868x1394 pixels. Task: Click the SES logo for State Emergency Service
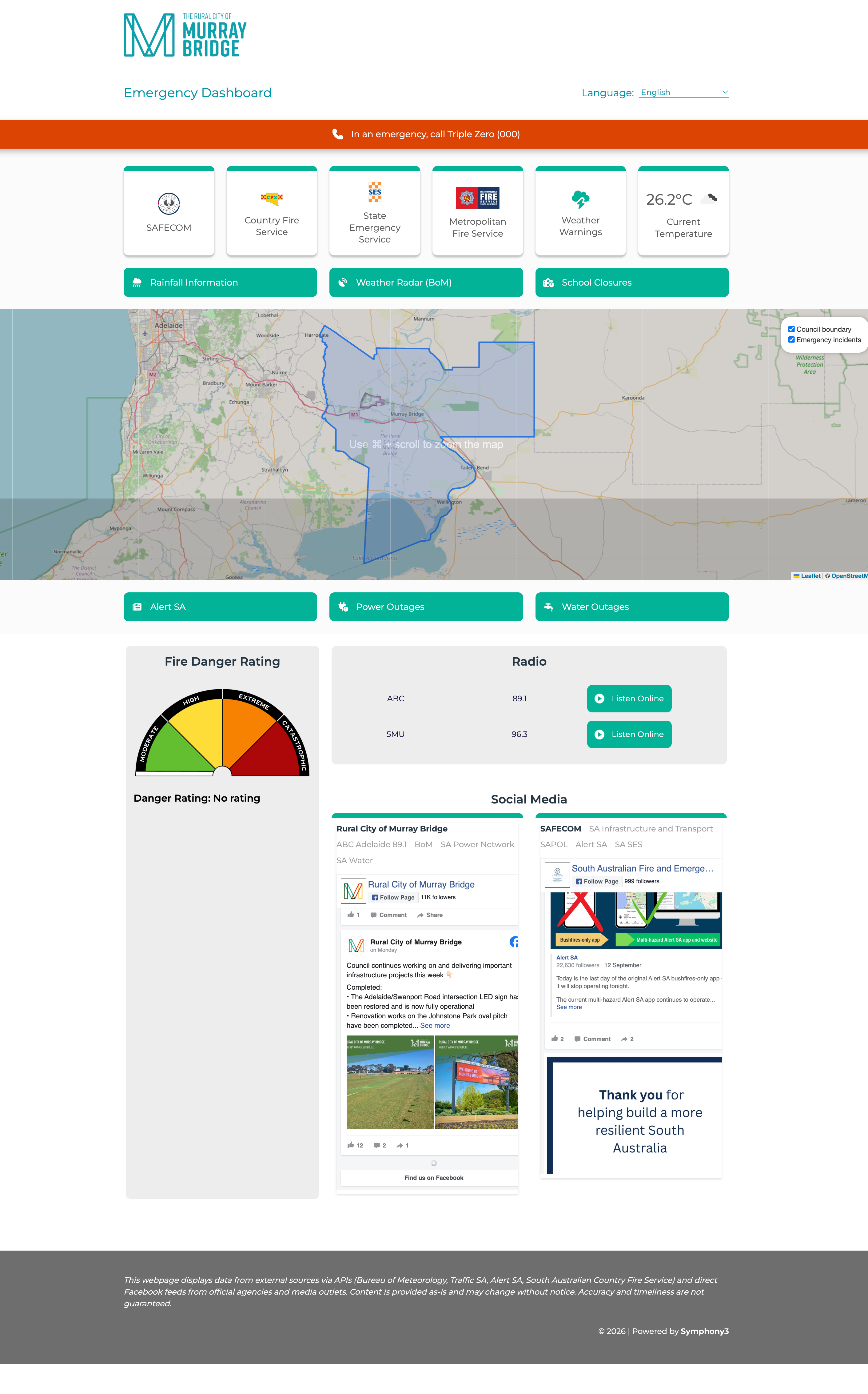(375, 192)
